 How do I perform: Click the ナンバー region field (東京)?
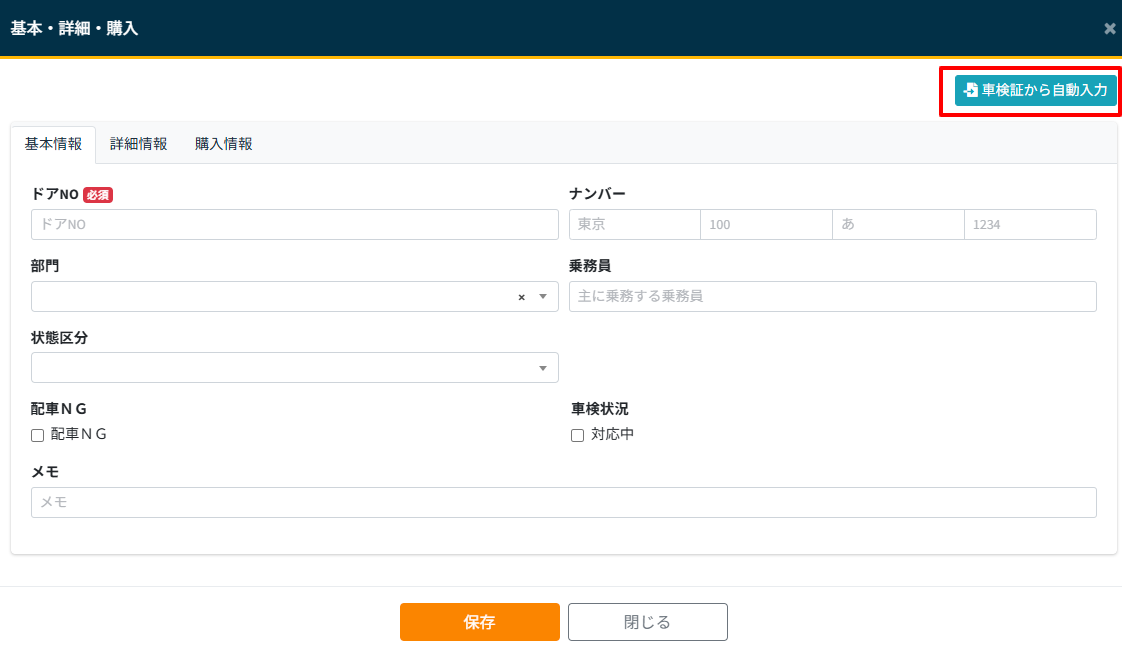pos(635,225)
